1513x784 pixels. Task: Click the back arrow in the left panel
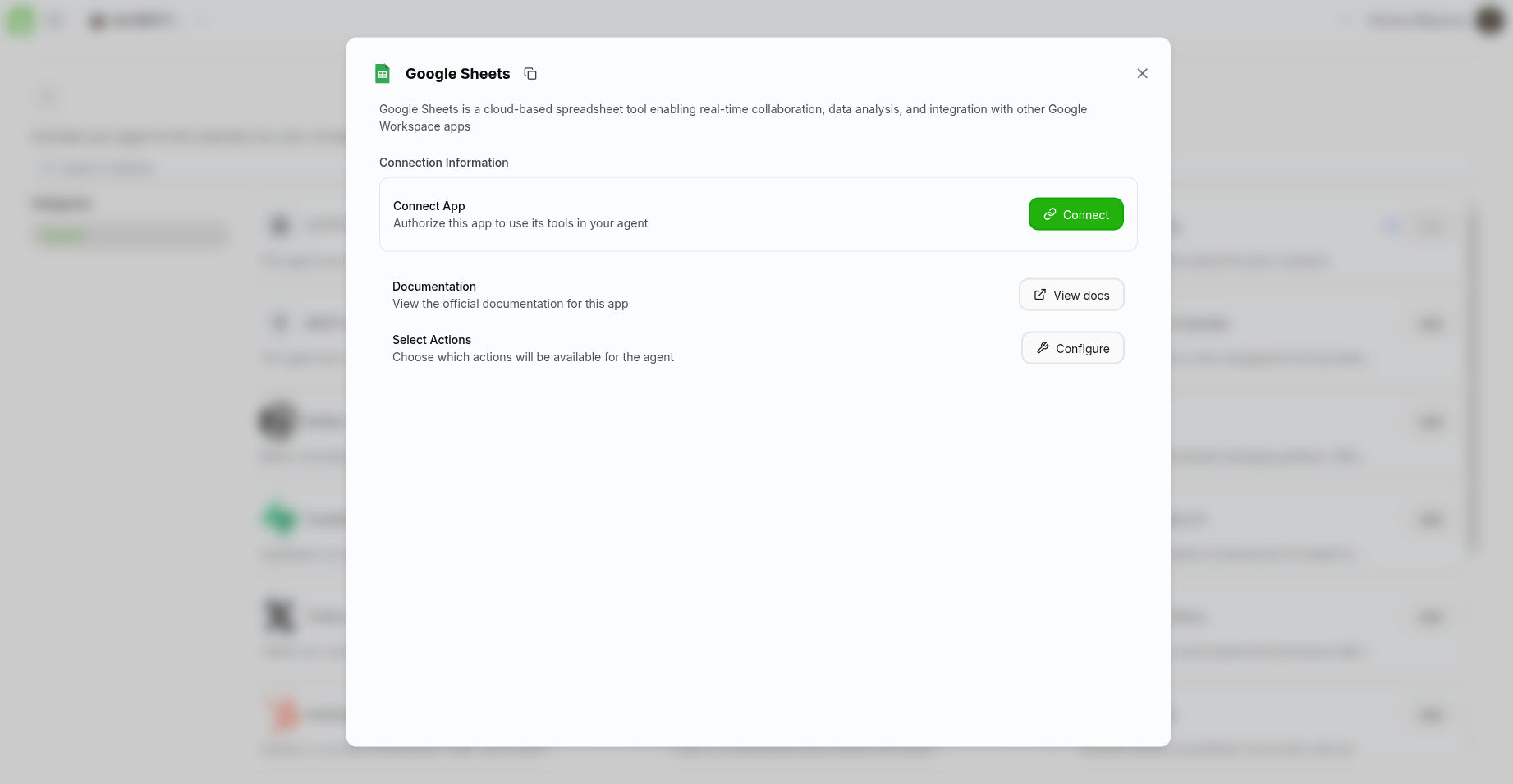coord(47,95)
